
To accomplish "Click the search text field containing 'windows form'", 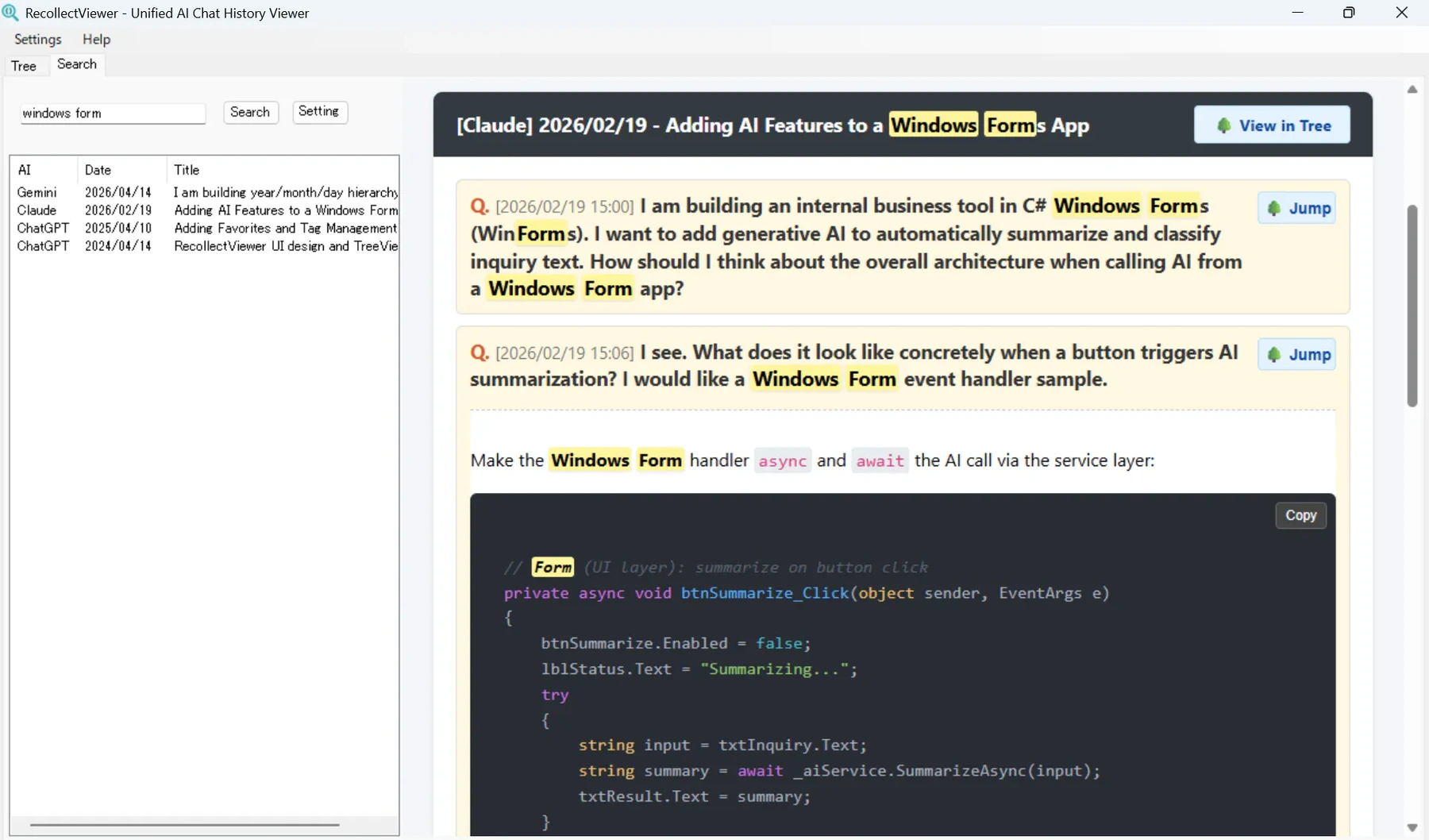I will point(113,114).
